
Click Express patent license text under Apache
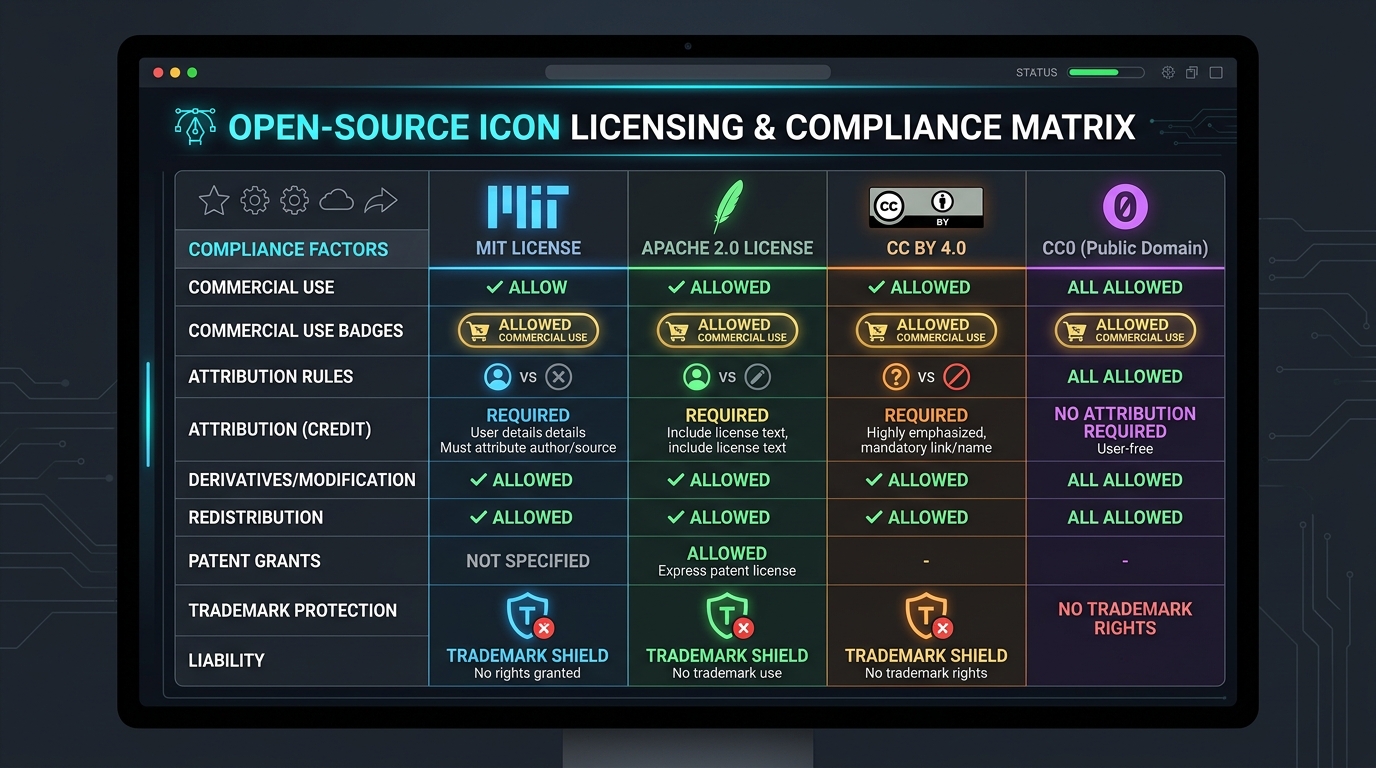point(727,571)
